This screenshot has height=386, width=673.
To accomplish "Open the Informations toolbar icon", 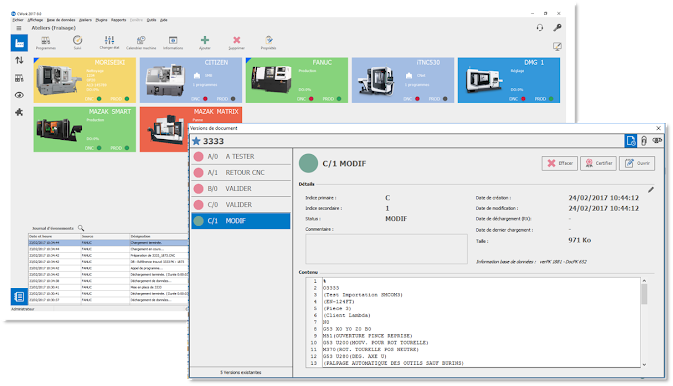I will (x=173, y=43).
